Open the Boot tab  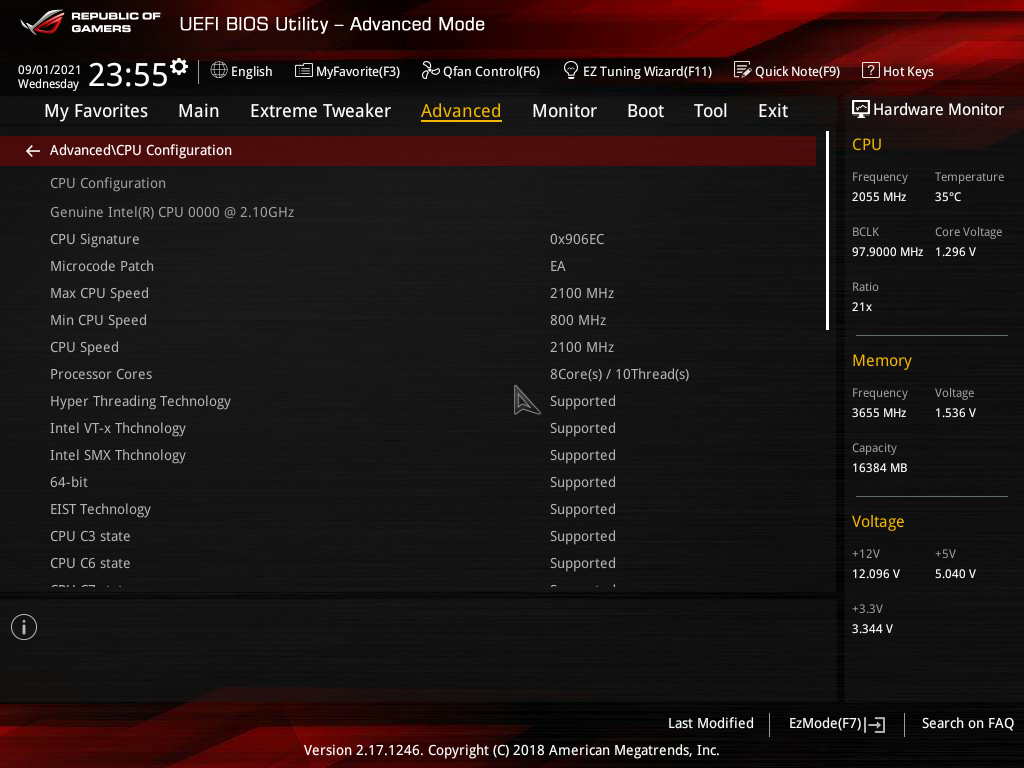coord(645,111)
